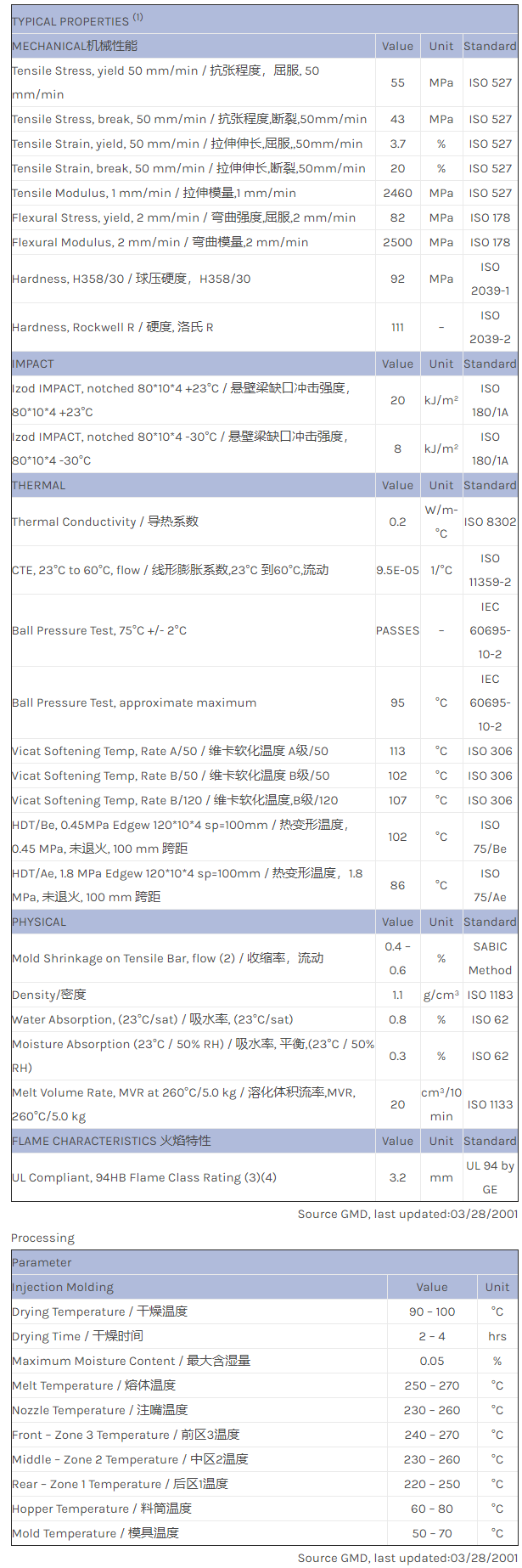Screen dimensions: 522x1568
Task: Select Vicat Softening Temp Rate A/50 value 113
Action: 397,751
